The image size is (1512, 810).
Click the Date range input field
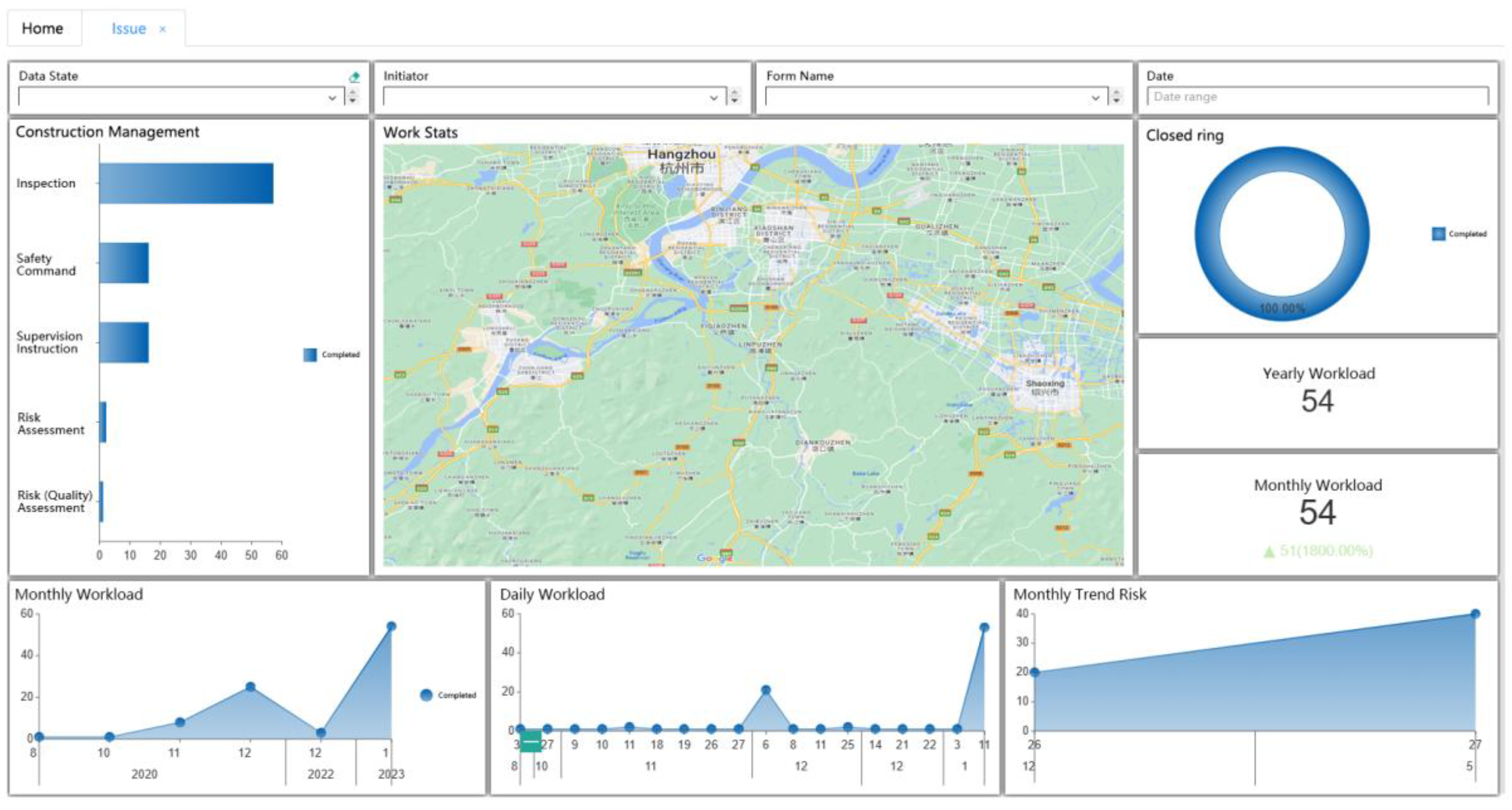click(x=1317, y=97)
